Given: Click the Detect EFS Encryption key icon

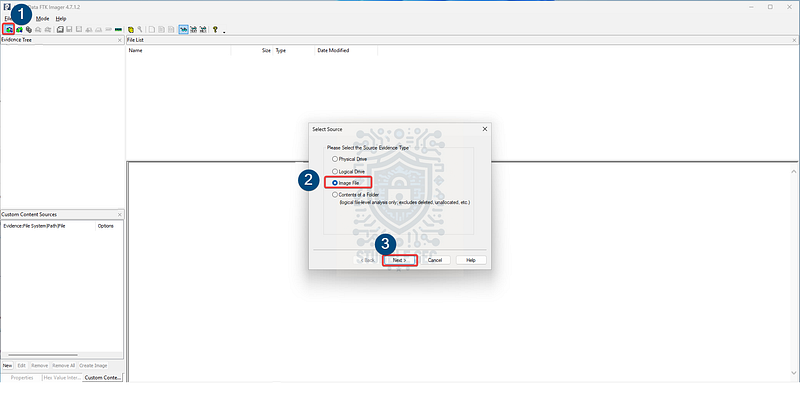Looking at the screenshot, I should [140, 30].
